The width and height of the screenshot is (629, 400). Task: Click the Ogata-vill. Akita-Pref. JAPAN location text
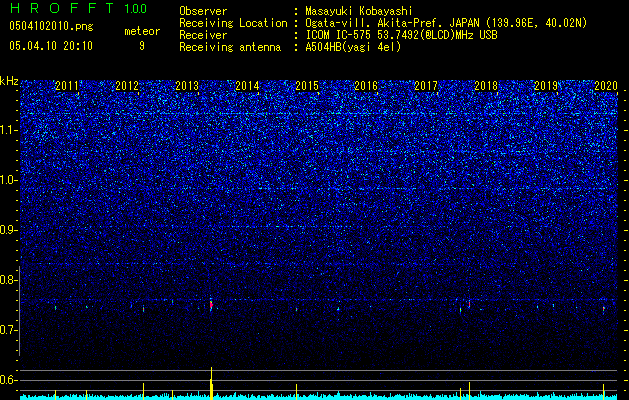pos(446,23)
